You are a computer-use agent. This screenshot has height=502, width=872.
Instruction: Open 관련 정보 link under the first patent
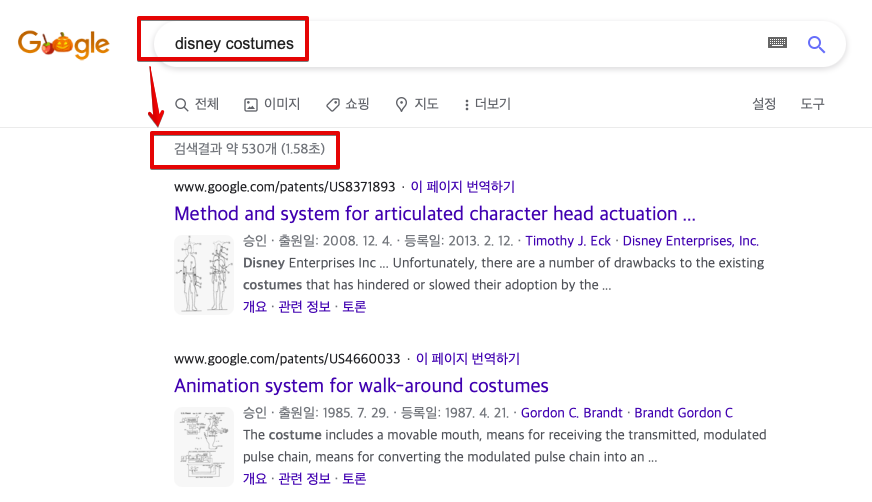pos(304,307)
